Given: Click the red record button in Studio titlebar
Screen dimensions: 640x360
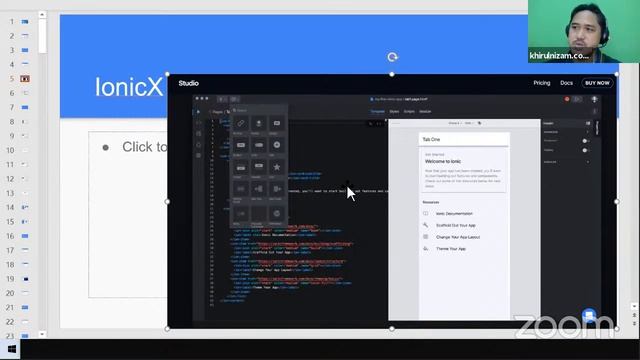Looking at the screenshot, I should click(567, 99).
